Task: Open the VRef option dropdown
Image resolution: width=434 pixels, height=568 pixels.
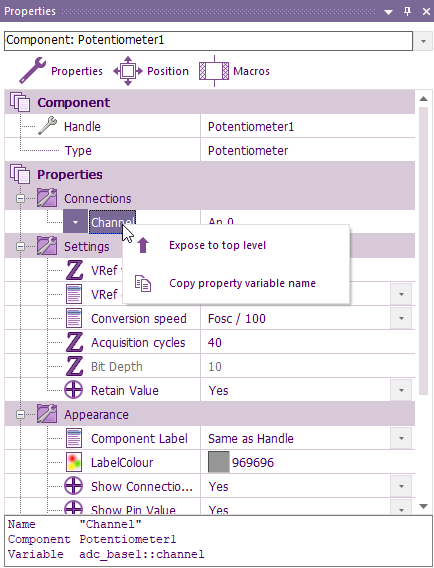Action: [401, 294]
